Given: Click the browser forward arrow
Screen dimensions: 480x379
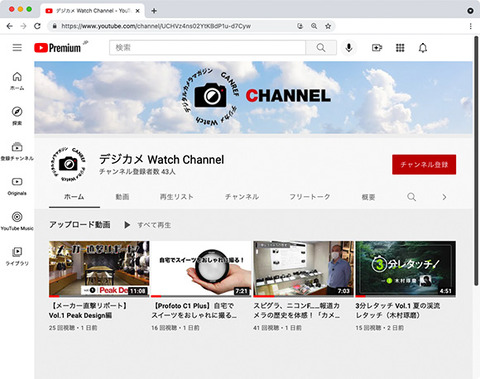Looking at the screenshot, I should point(23,26).
